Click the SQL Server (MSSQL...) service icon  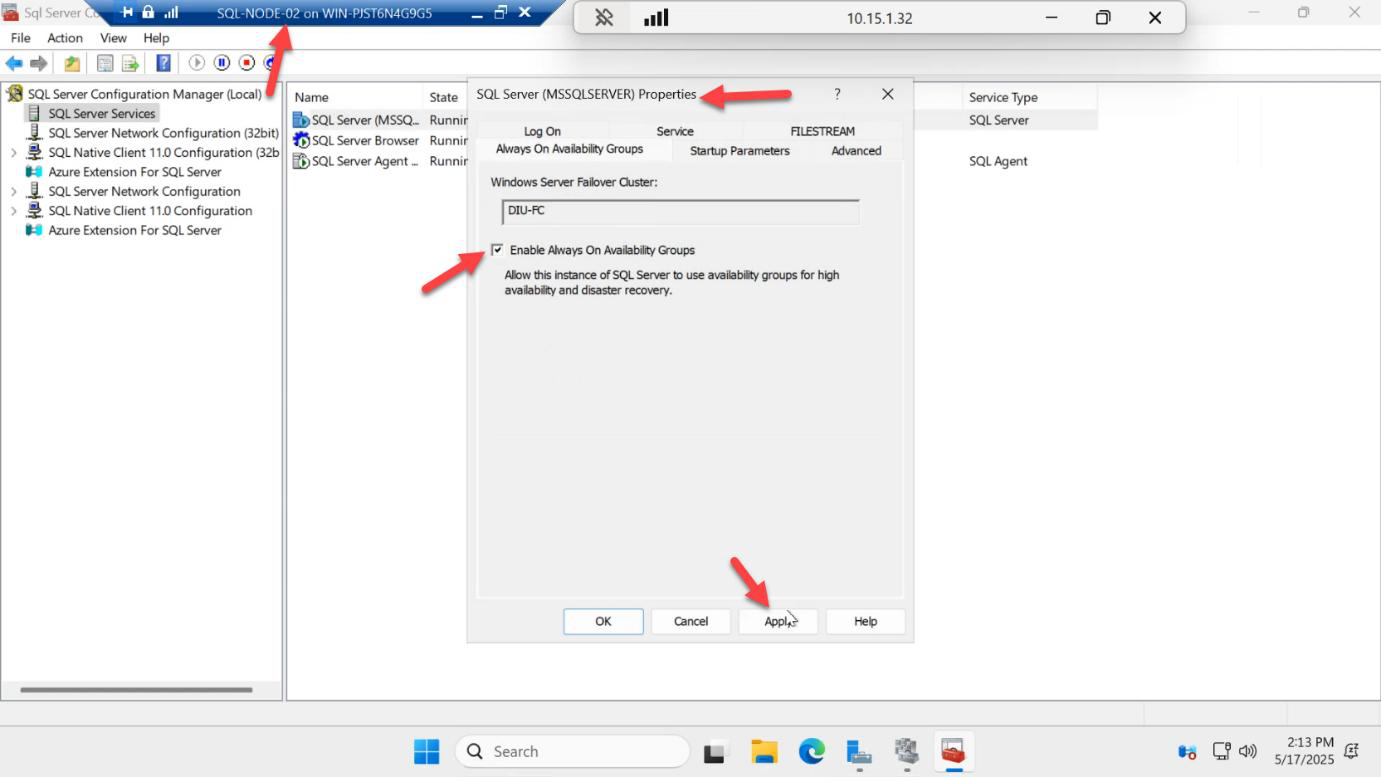click(301, 120)
